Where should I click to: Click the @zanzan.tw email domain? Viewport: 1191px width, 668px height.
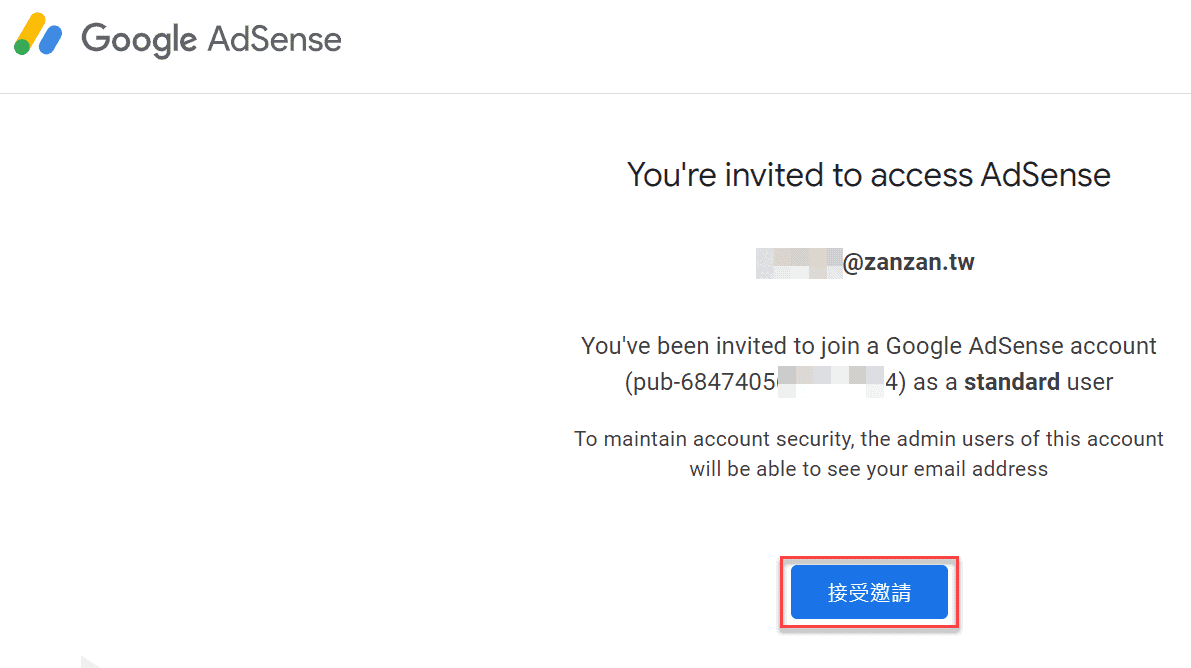pyautogui.click(x=909, y=263)
